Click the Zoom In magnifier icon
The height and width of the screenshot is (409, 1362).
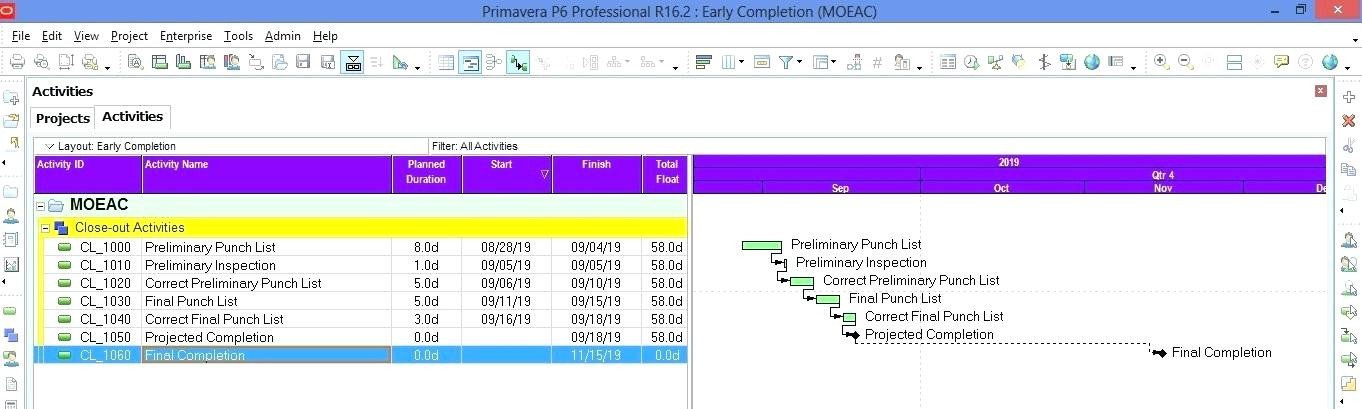(x=1161, y=62)
